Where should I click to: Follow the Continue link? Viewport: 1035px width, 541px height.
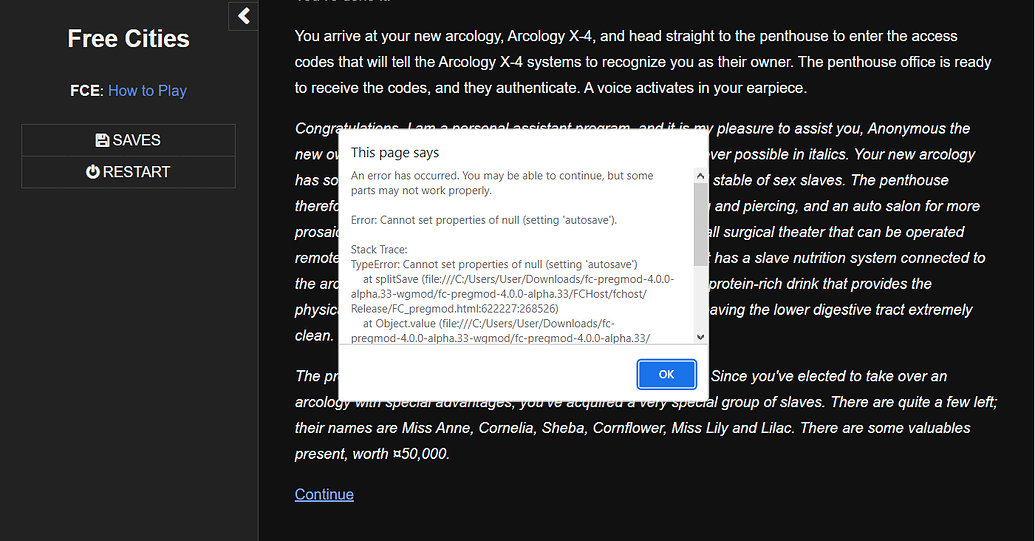tap(324, 494)
